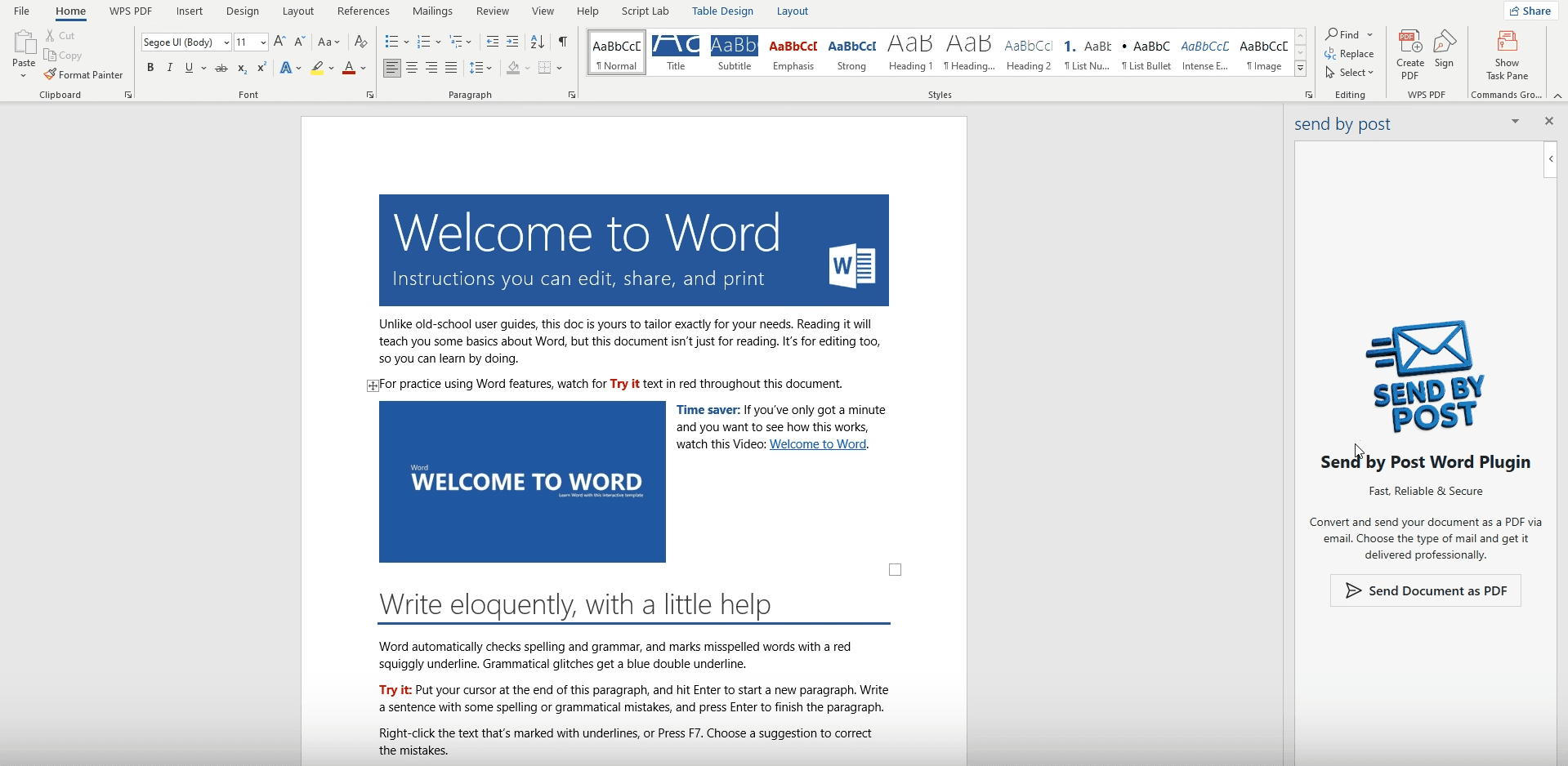Switch to the Mailings tab
Image resolution: width=1568 pixels, height=766 pixels.
tap(432, 11)
